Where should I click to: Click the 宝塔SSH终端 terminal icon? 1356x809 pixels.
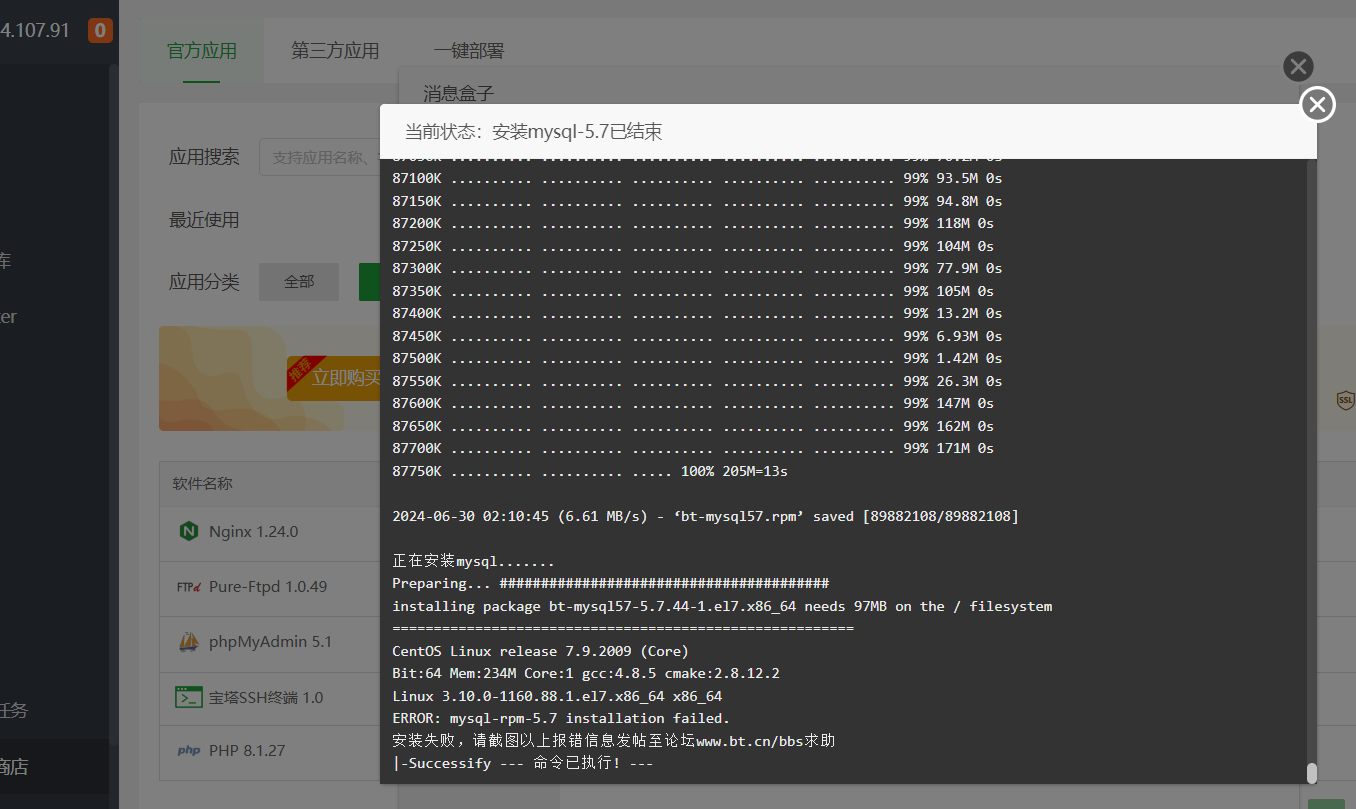(x=189, y=697)
